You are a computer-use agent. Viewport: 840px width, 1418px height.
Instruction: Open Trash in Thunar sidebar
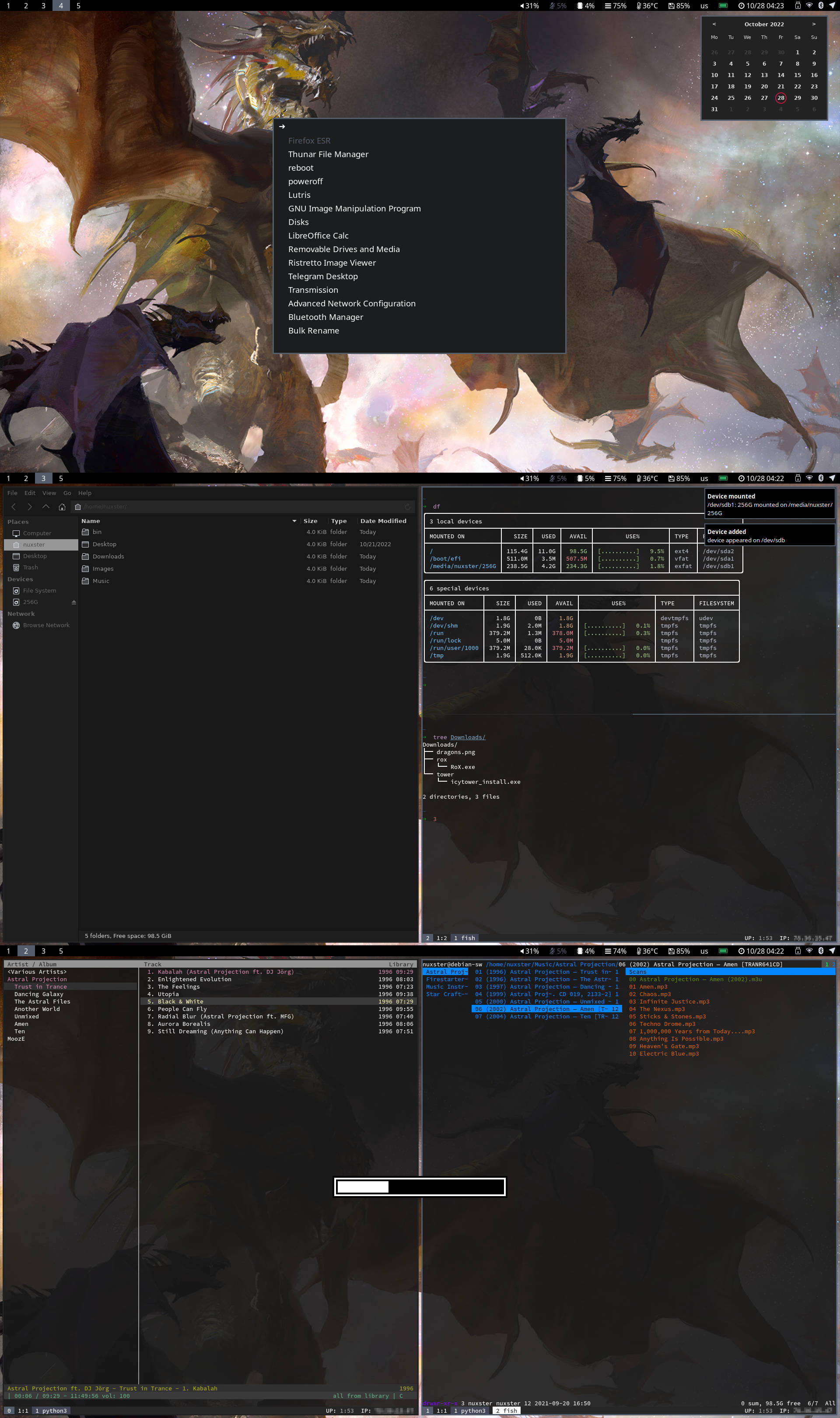(31, 567)
